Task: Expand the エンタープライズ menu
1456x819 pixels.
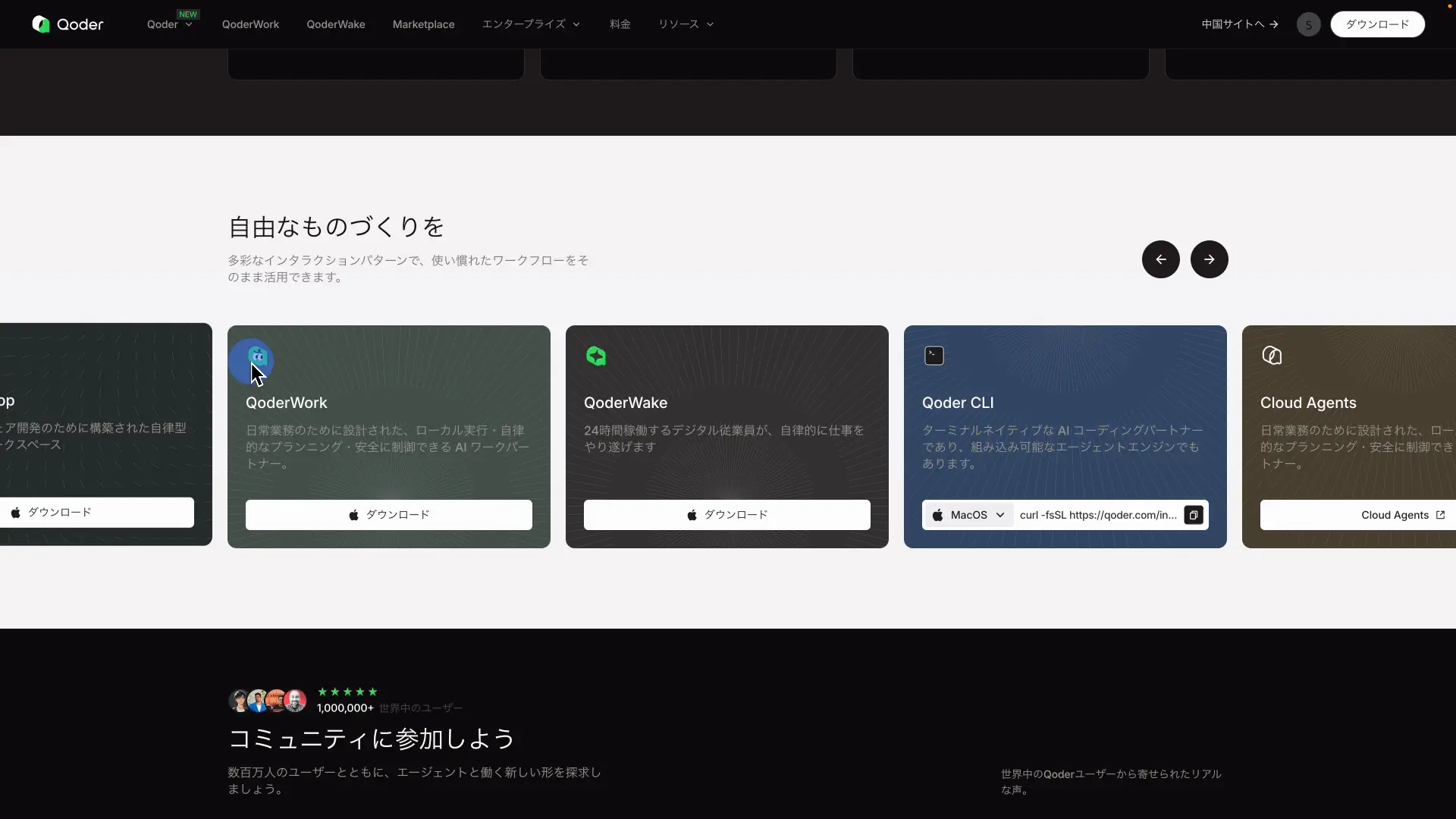Action: click(531, 24)
